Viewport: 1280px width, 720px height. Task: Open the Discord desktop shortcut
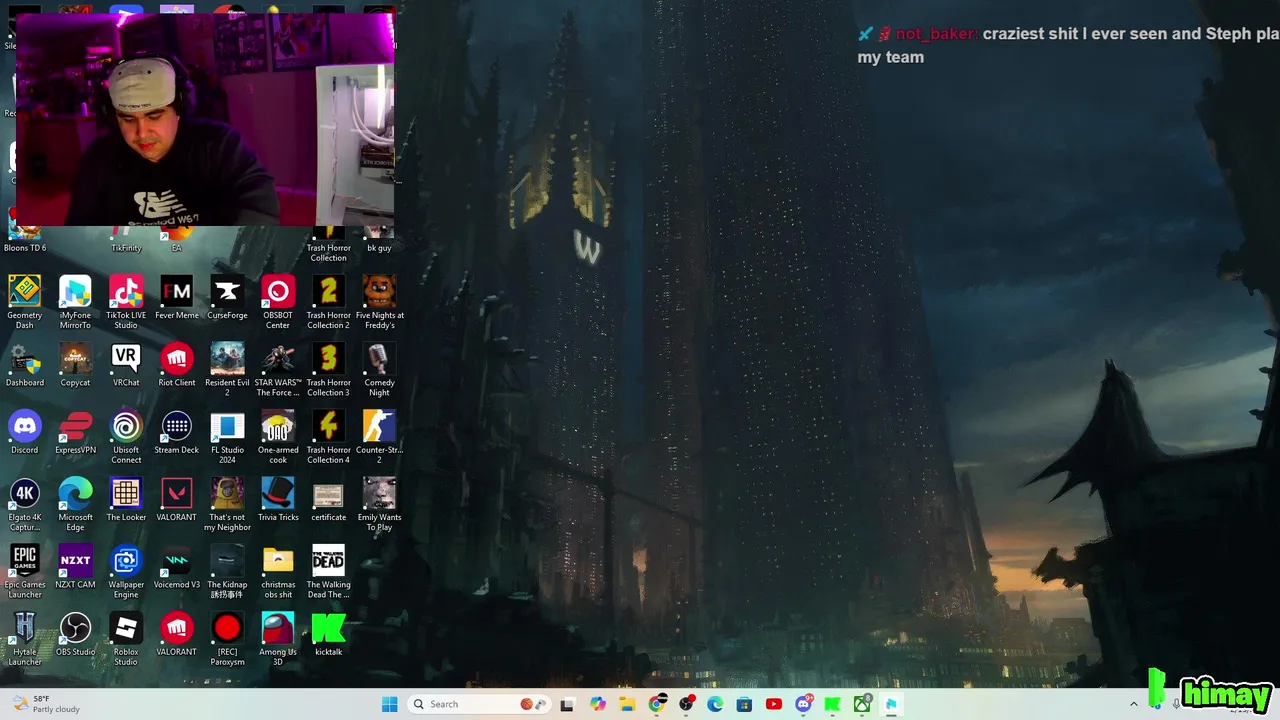(x=25, y=432)
